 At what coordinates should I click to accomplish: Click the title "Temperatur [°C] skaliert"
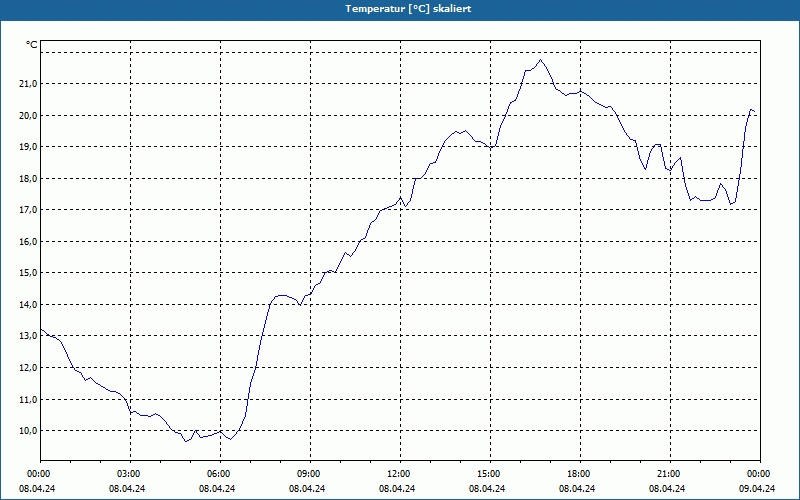[408, 9]
